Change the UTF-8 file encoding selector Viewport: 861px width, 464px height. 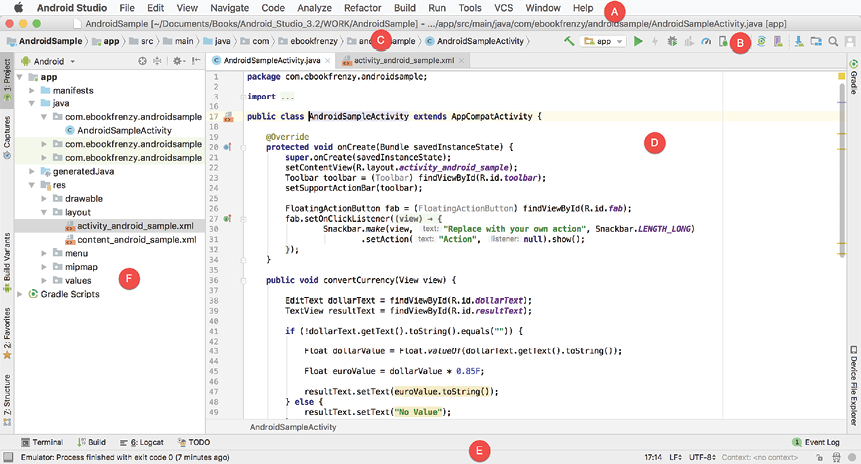click(701, 457)
